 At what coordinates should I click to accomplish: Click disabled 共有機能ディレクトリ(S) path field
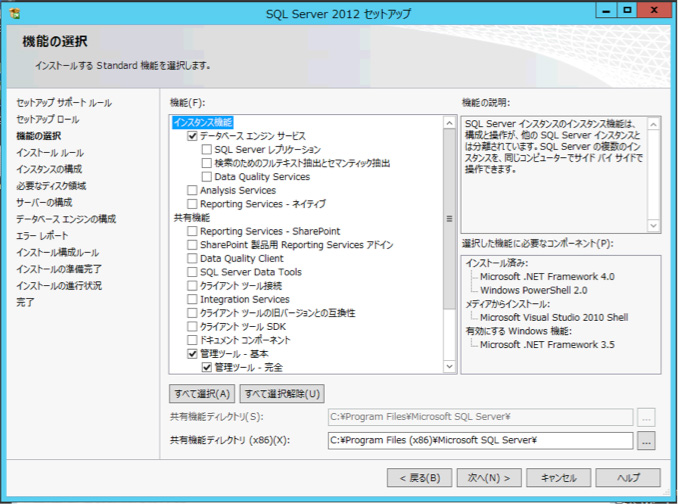pos(480,417)
